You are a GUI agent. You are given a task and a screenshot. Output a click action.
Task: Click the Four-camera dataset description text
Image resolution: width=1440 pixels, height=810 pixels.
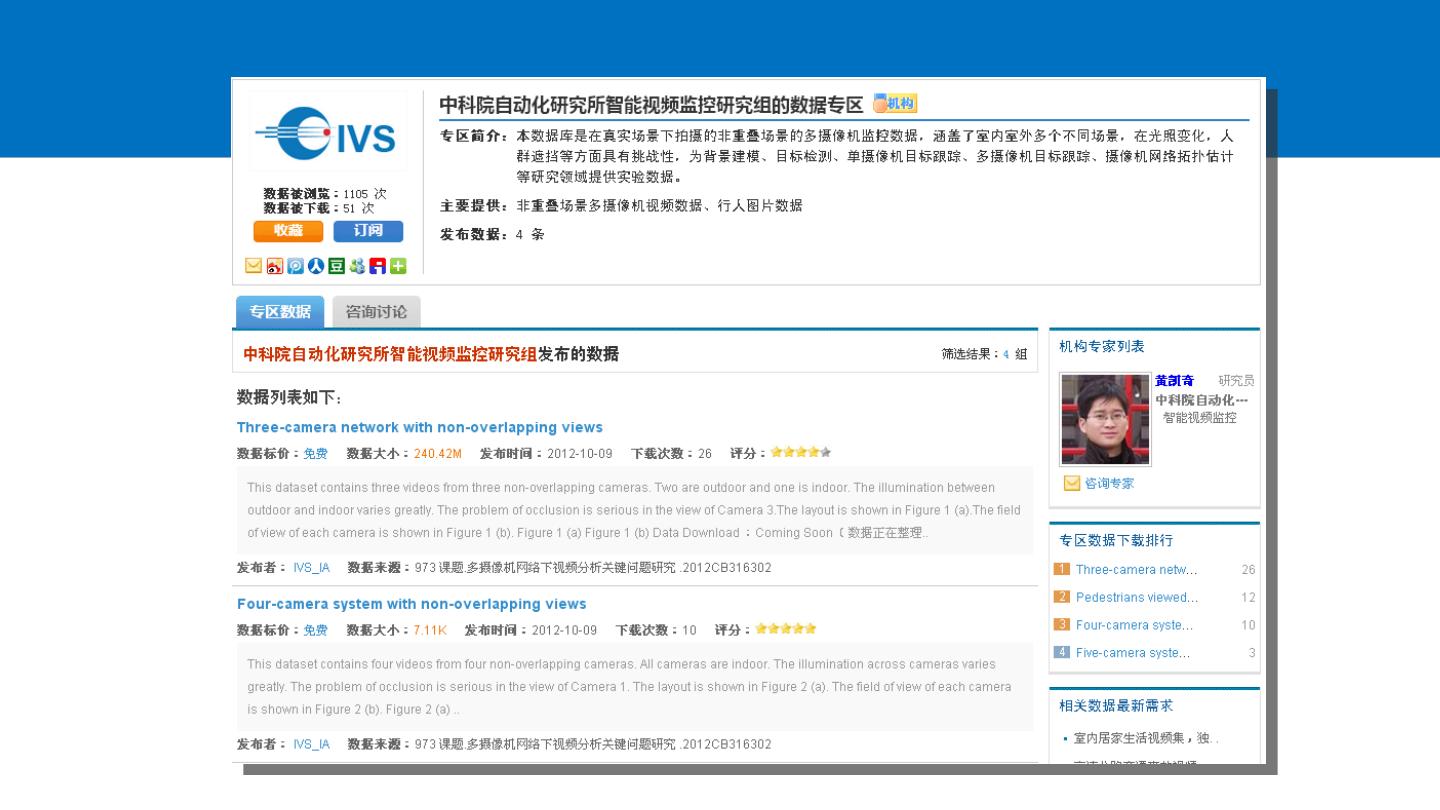(x=629, y=686)
